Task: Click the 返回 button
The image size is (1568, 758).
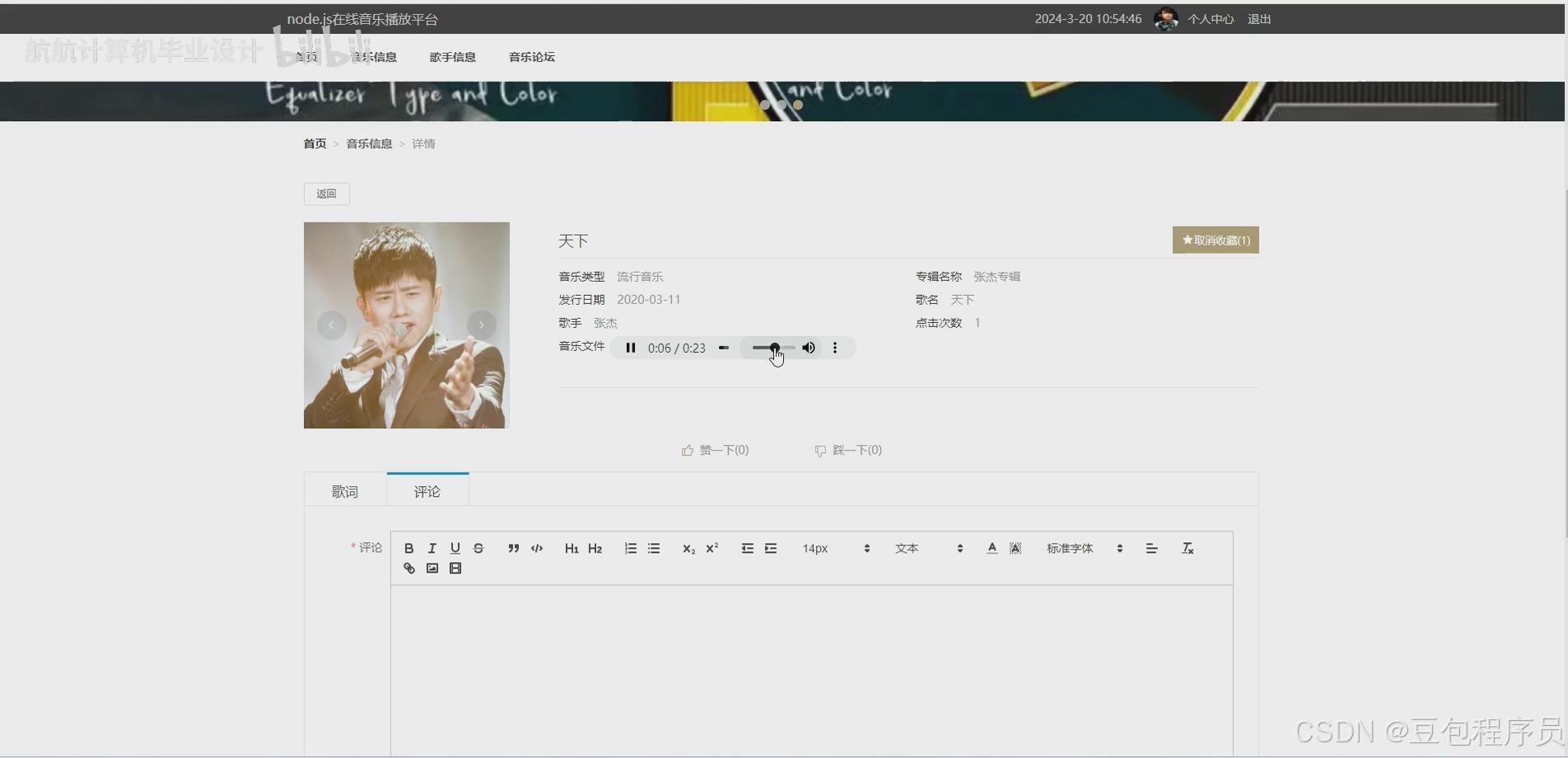Action: point(327,194)
